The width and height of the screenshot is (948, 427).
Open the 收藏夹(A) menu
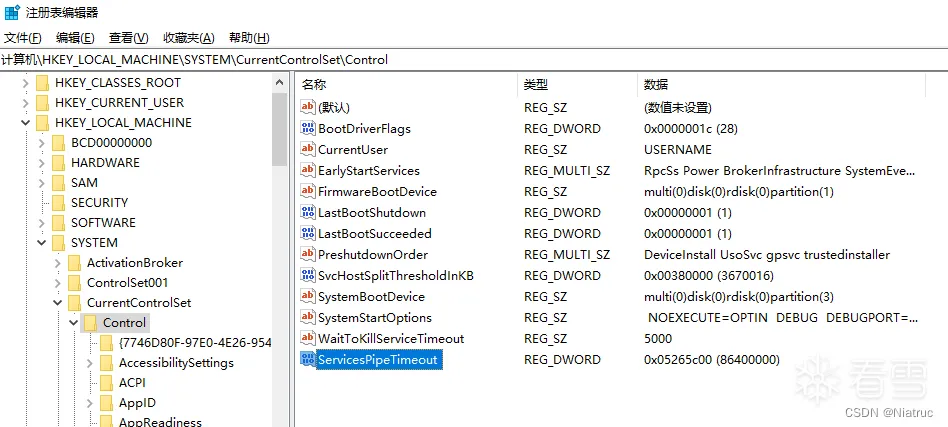coord(189,38)
